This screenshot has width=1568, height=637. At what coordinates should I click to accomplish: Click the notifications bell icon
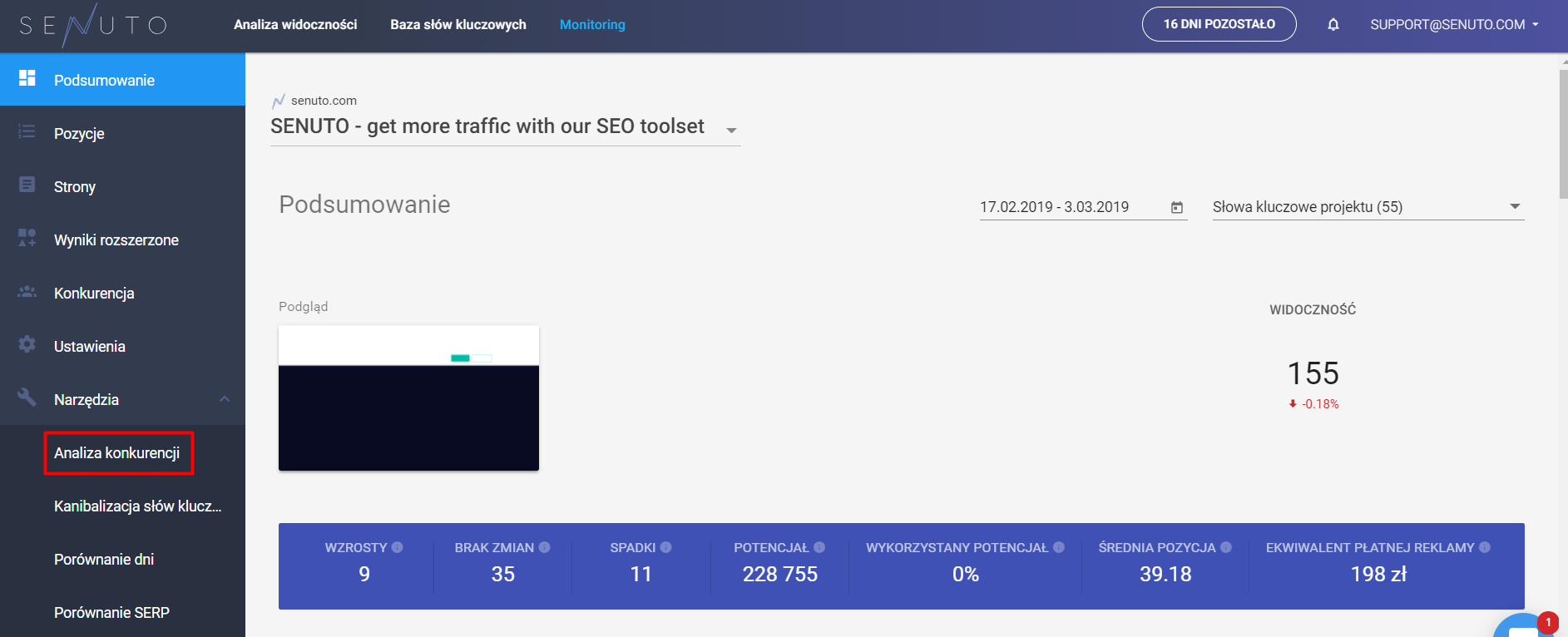click(x=1333, y=25)
